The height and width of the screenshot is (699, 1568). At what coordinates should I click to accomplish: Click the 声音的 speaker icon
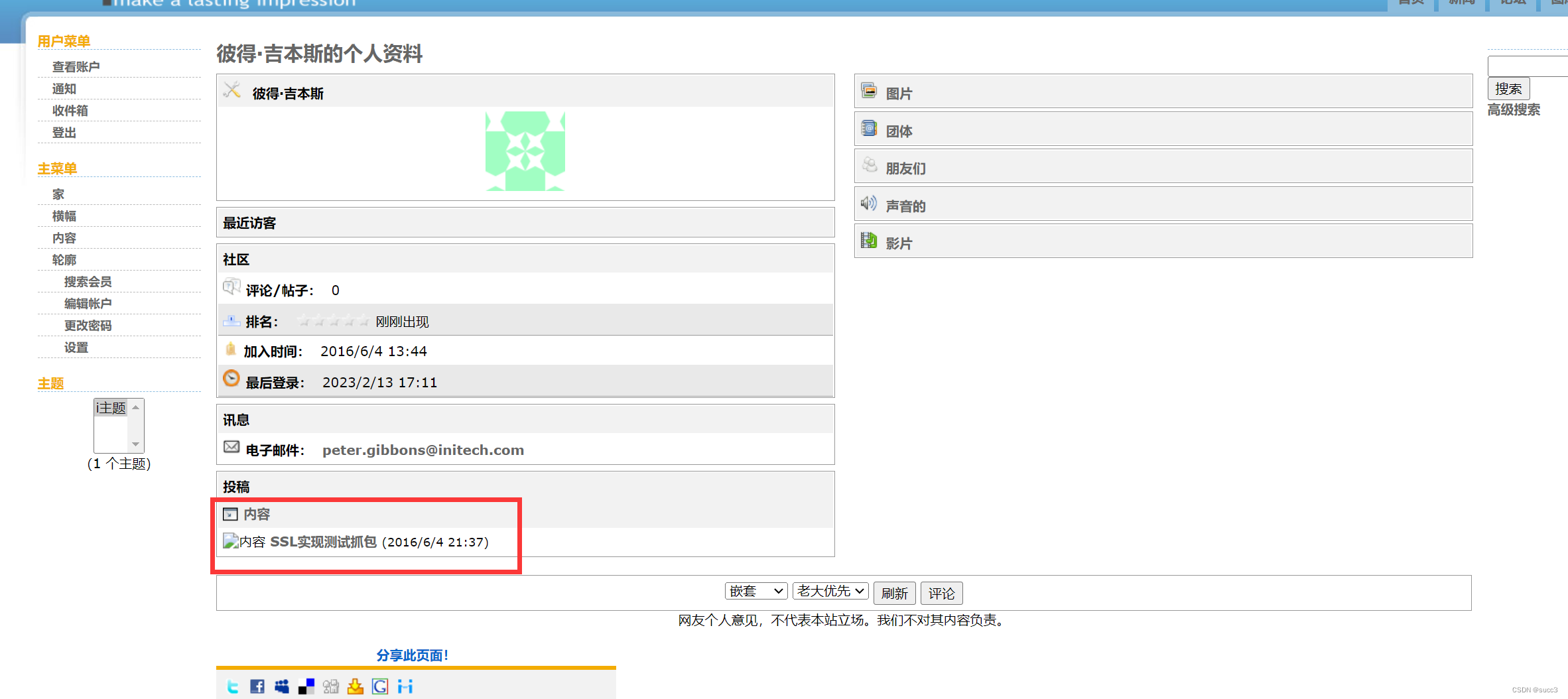869,203
